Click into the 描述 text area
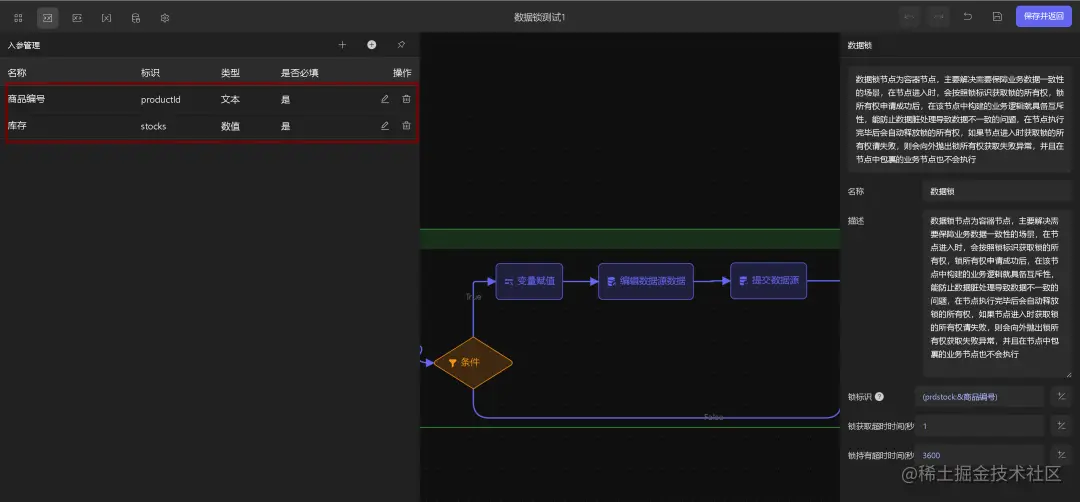 point(997,294)
